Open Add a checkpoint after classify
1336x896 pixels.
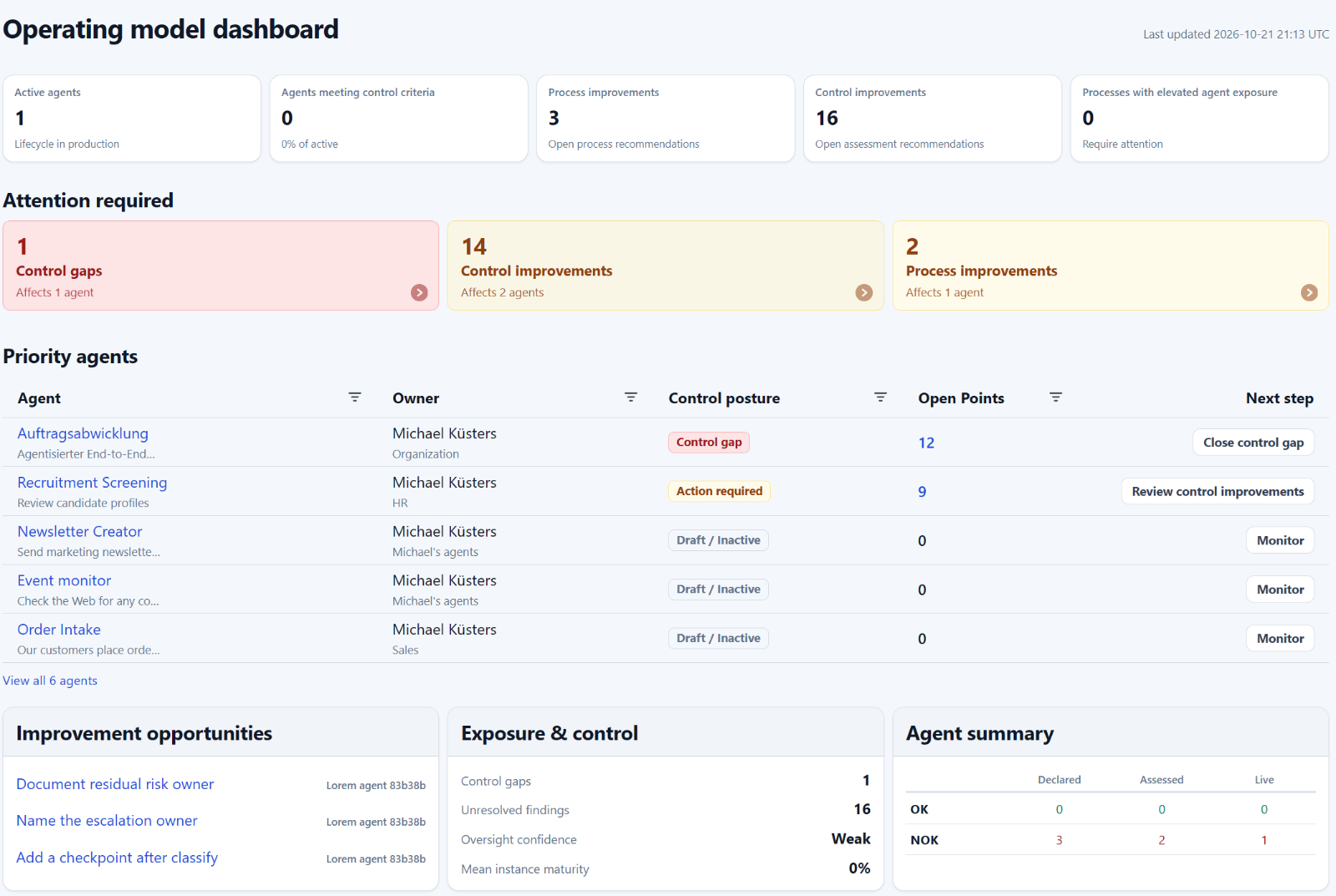pos(117,858)
